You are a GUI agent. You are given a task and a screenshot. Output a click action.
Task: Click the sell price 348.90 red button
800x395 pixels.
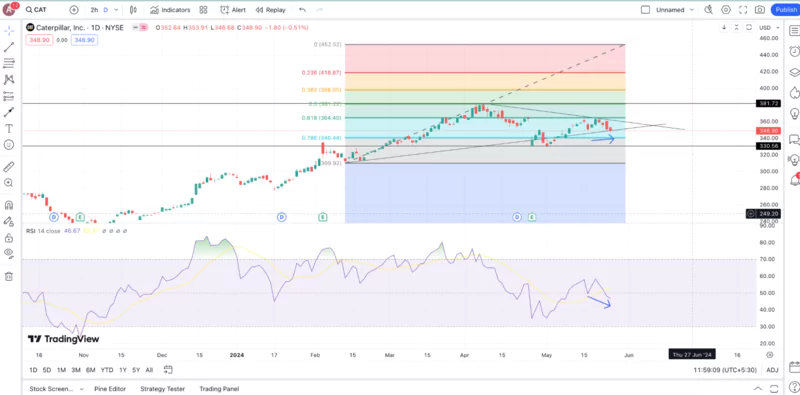(x=39, y=40)
